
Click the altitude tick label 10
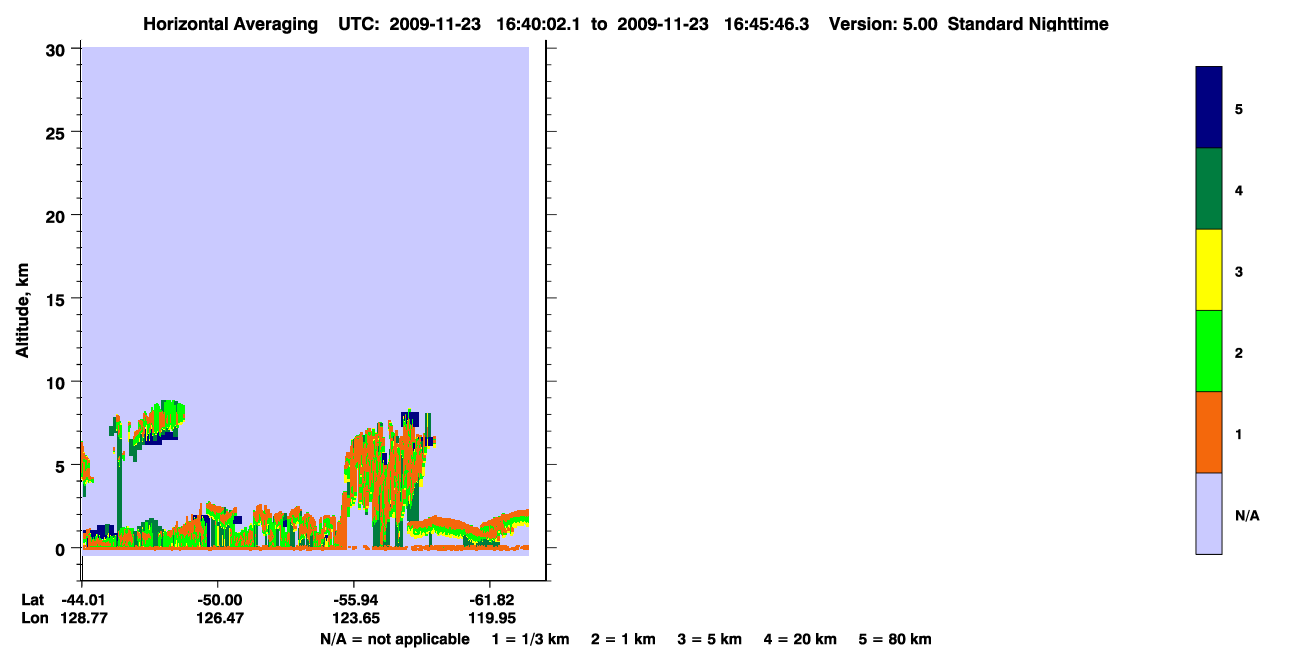coord(56,382)
